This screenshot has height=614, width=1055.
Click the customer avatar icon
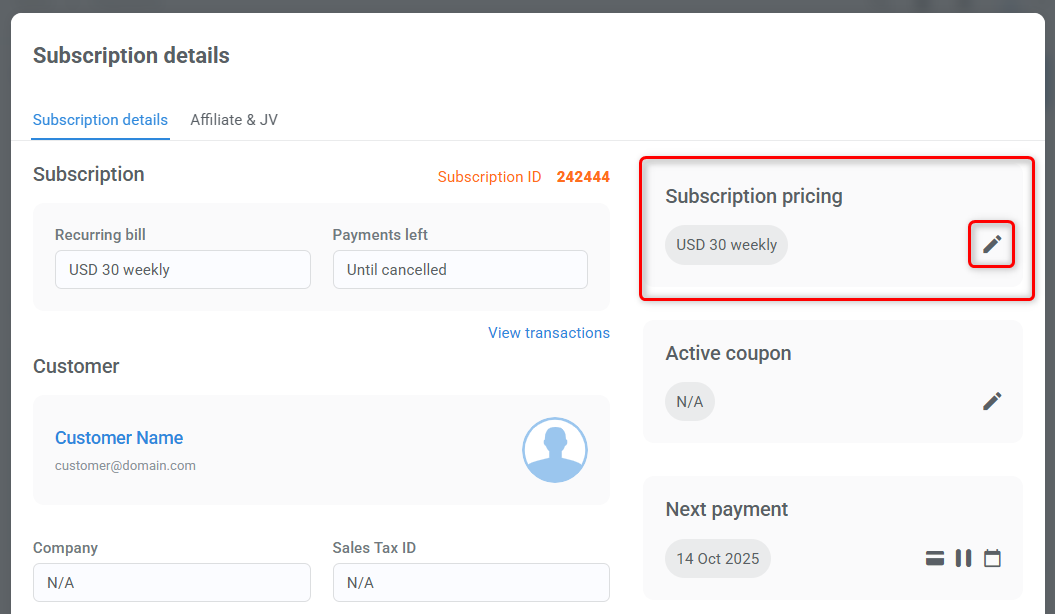coord(555,450)
